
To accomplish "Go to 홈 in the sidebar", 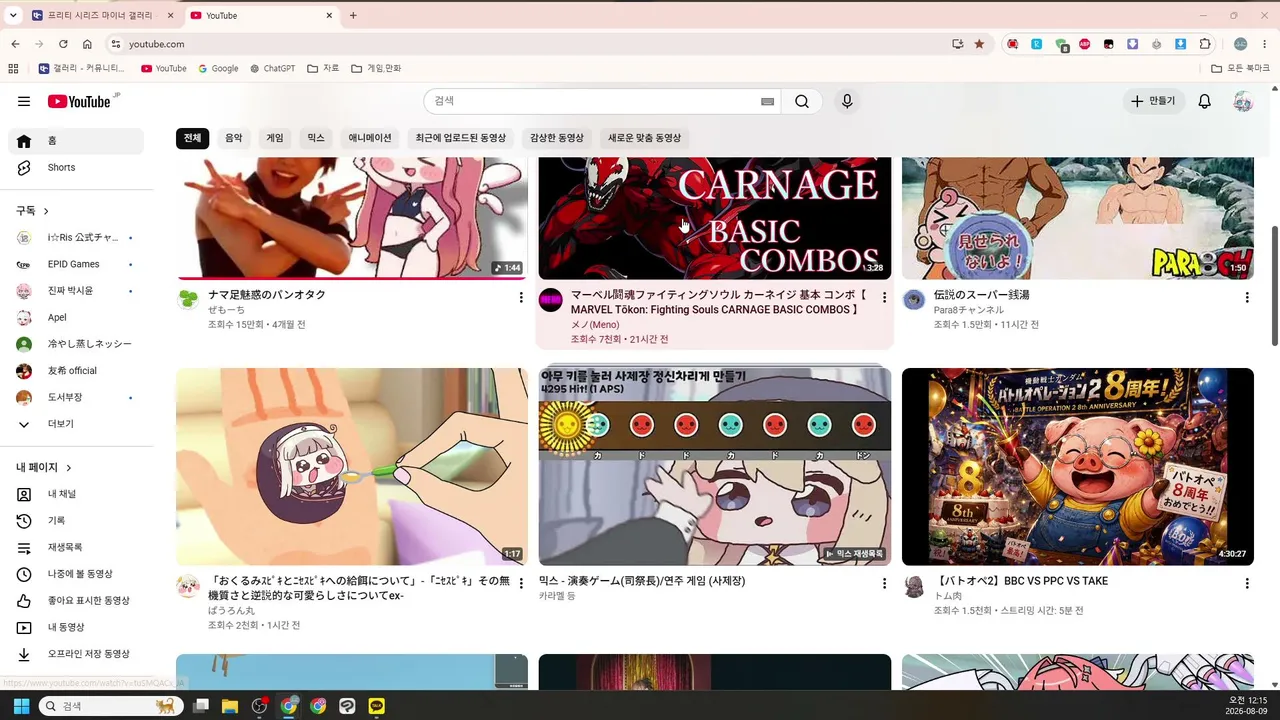I will [x=76, y=141].
